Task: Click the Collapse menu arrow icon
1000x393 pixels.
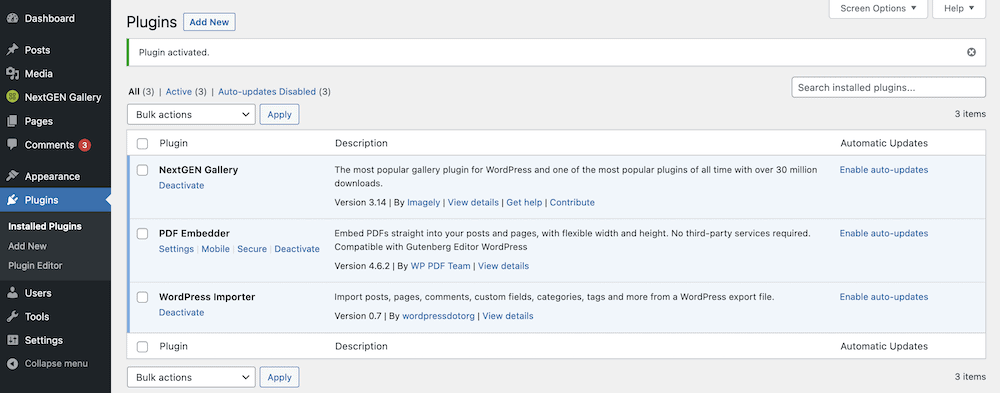Action: pyautogui.click(x=12, y=364)
